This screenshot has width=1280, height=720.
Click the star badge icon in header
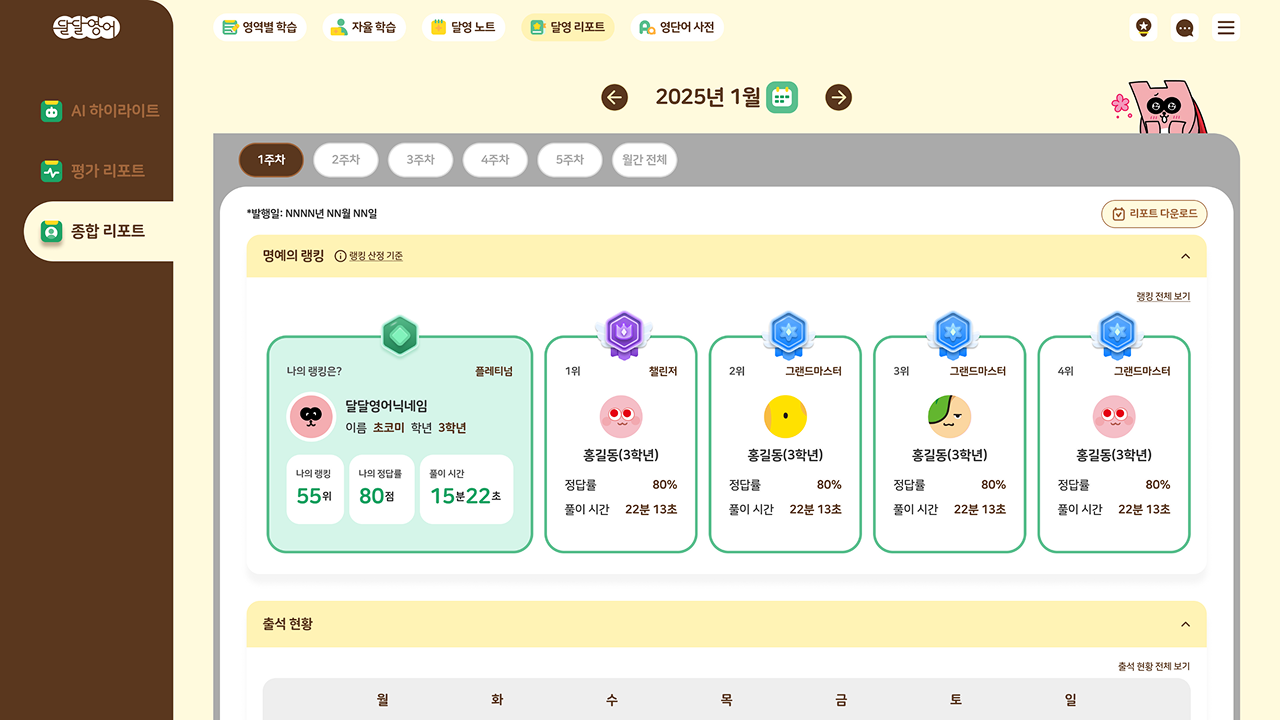point(1143,28)
